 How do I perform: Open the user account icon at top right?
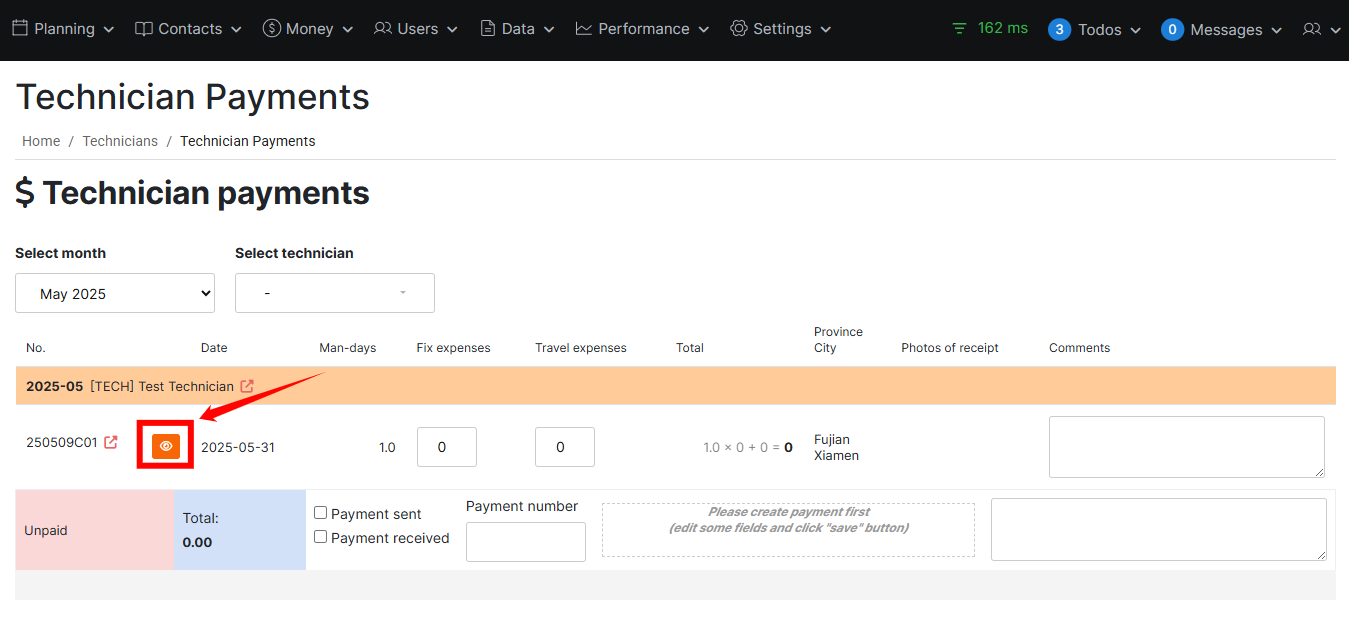pyautogui.click(x=1315, y=29)
